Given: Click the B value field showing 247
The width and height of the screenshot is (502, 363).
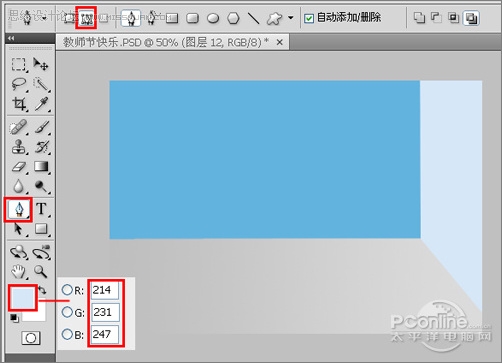Looking at the screenshot, I should pos(105,334).
